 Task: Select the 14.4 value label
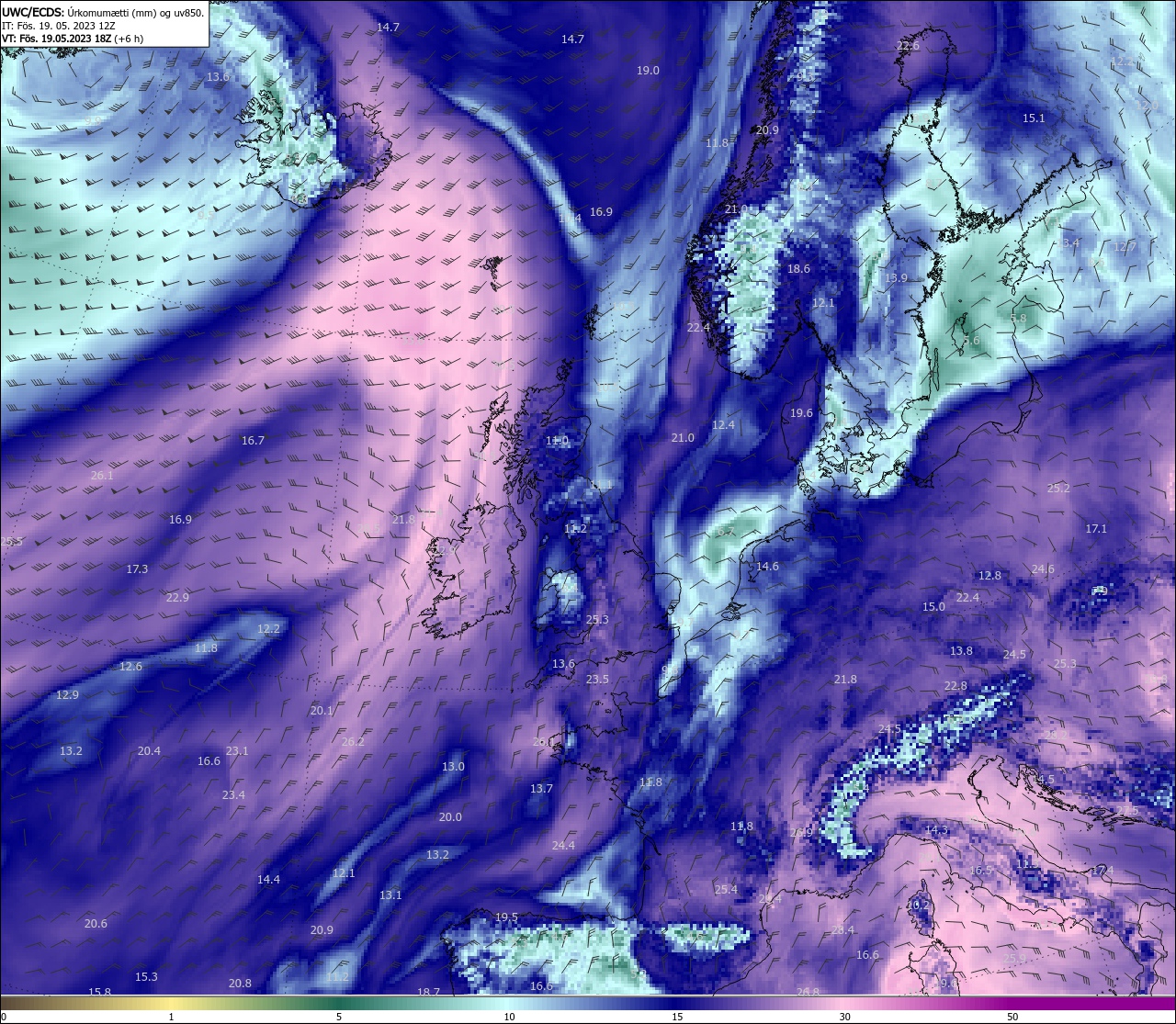(268, 880)
